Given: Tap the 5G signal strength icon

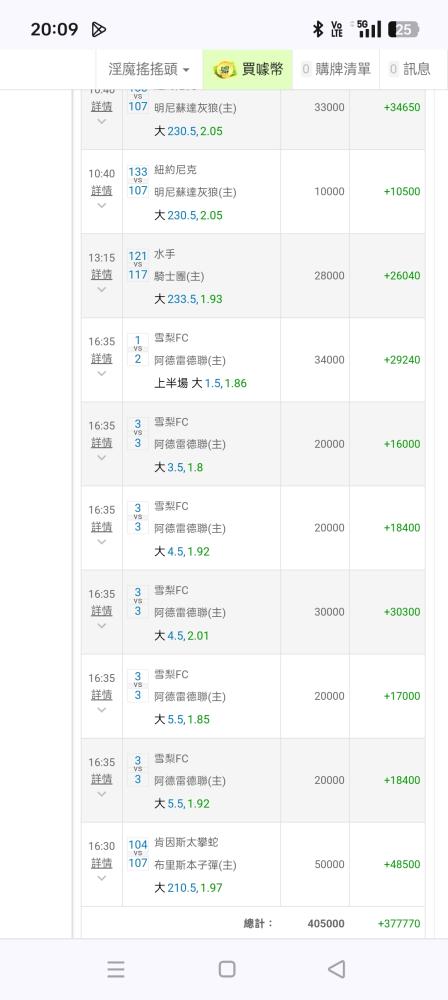Looking at the screenshot, I should click(369, 29).
